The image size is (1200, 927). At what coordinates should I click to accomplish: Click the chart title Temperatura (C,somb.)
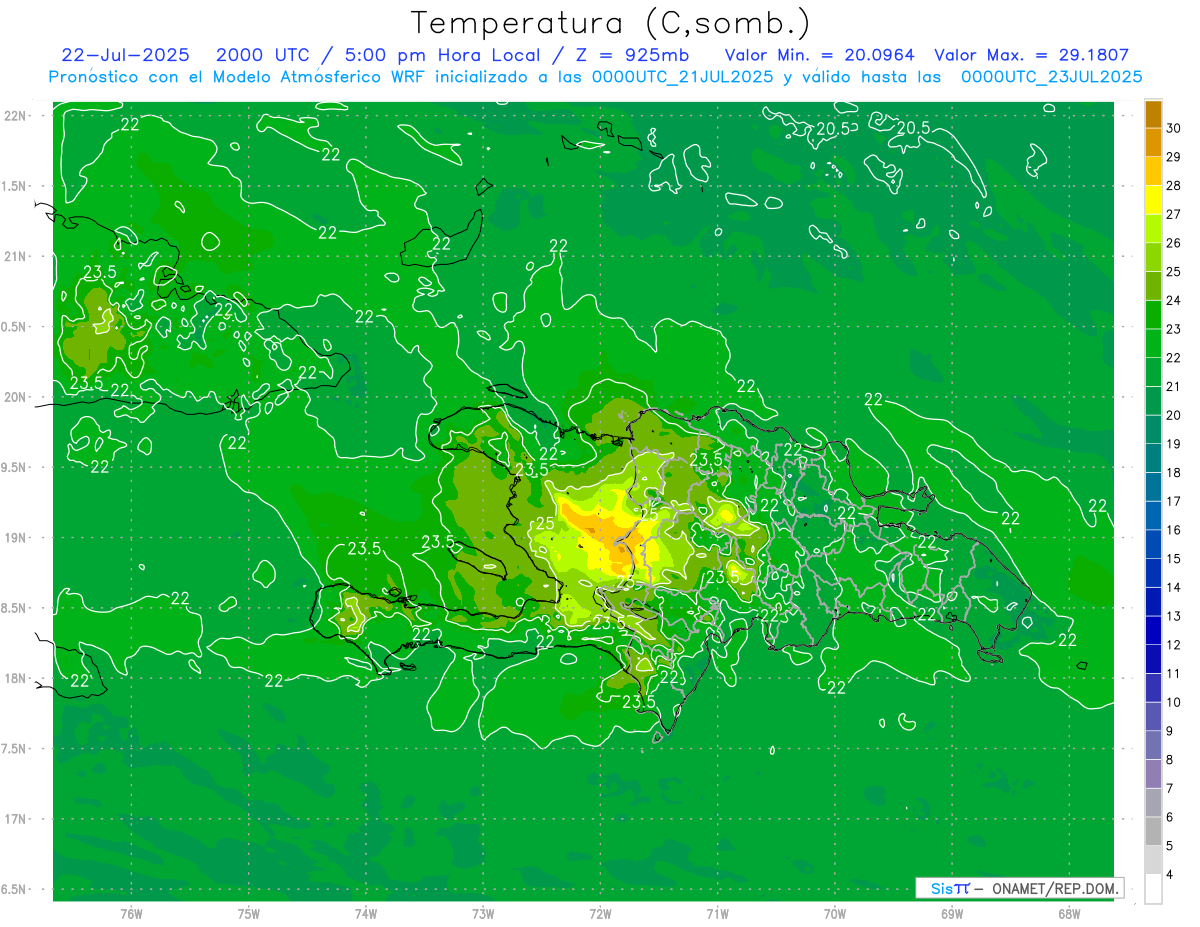pos(610,23)
